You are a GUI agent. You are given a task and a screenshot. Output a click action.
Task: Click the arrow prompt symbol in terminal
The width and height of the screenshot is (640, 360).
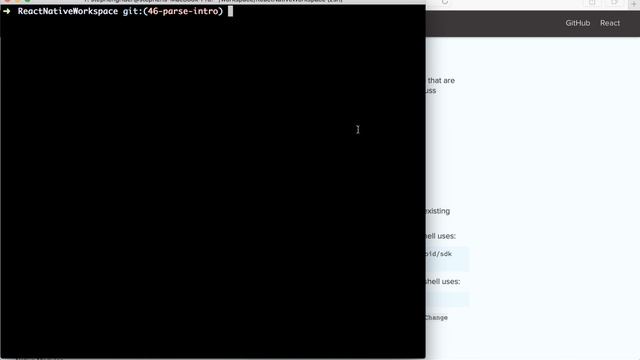(7, 11)
